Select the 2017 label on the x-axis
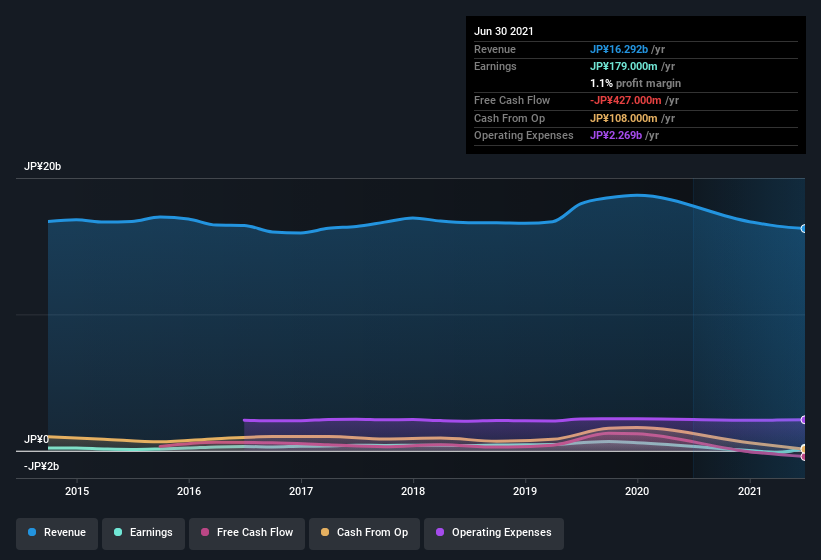The image size is (821, 560). [301, 491]
